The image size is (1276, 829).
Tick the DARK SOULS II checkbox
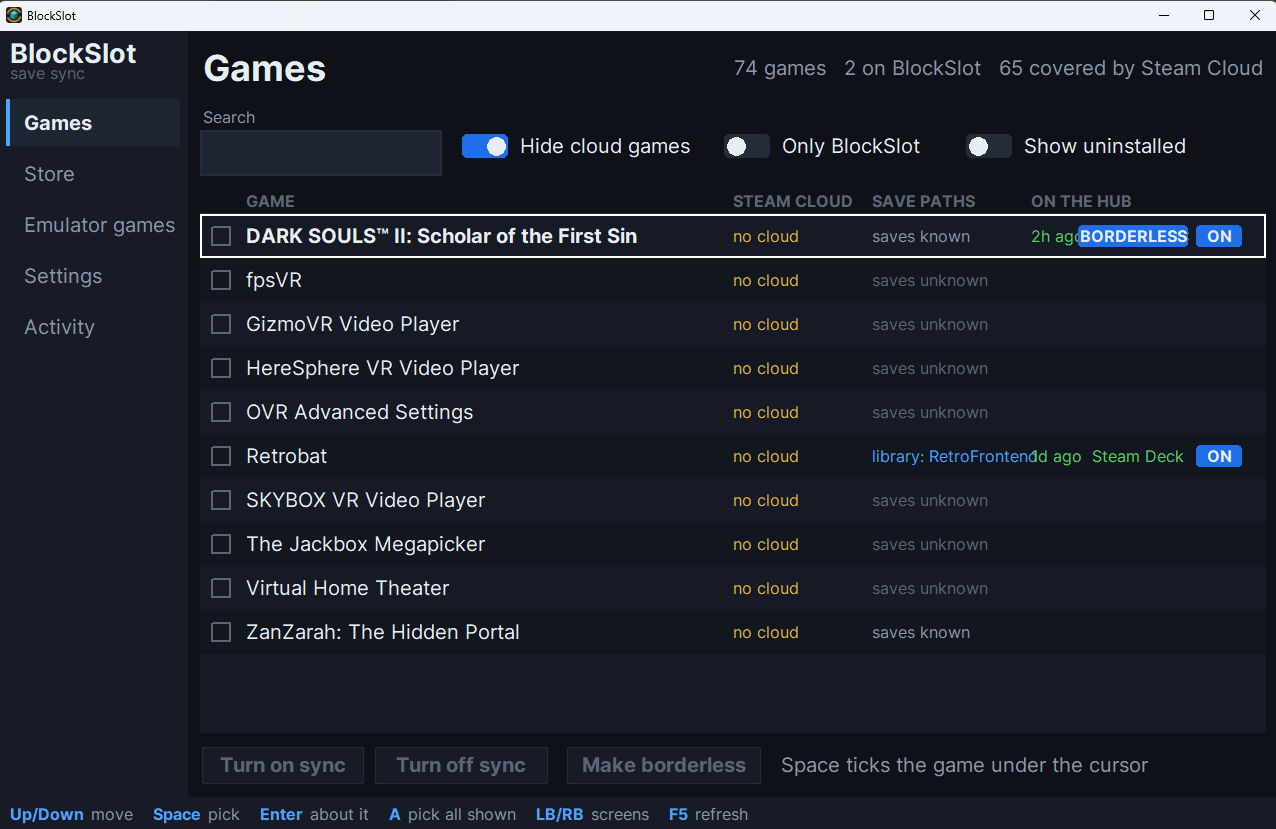(221, 236)
